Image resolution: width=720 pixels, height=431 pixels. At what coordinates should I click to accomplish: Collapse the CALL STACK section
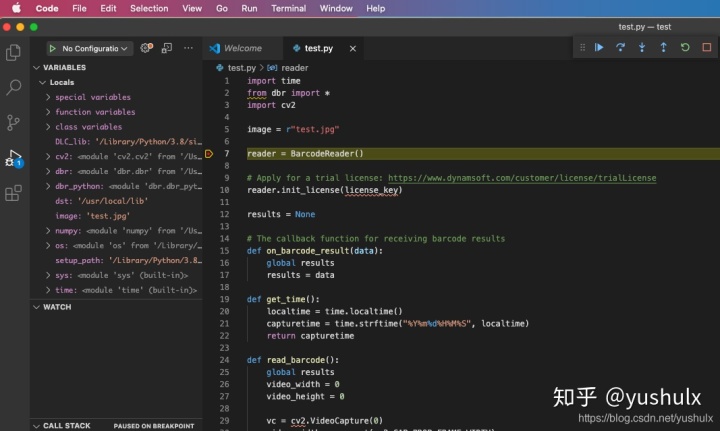(36, 426)
